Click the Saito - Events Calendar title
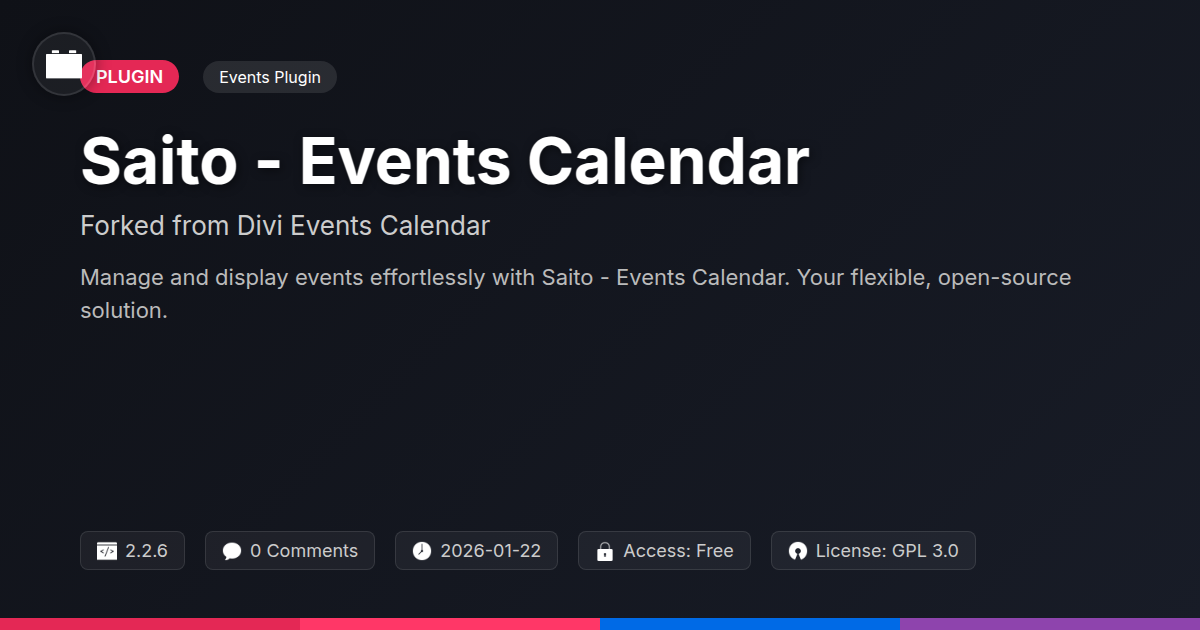This screenshot has width=1200, height=630. pos(444,162)
